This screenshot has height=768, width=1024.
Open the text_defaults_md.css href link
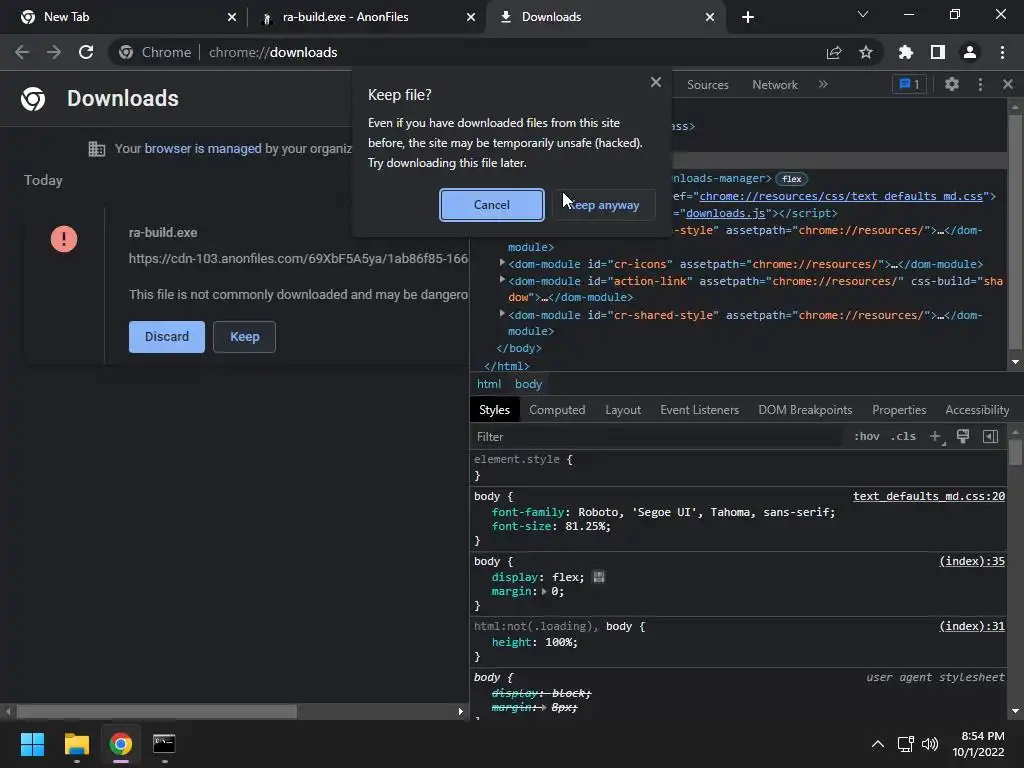click(x=840, y=196)
